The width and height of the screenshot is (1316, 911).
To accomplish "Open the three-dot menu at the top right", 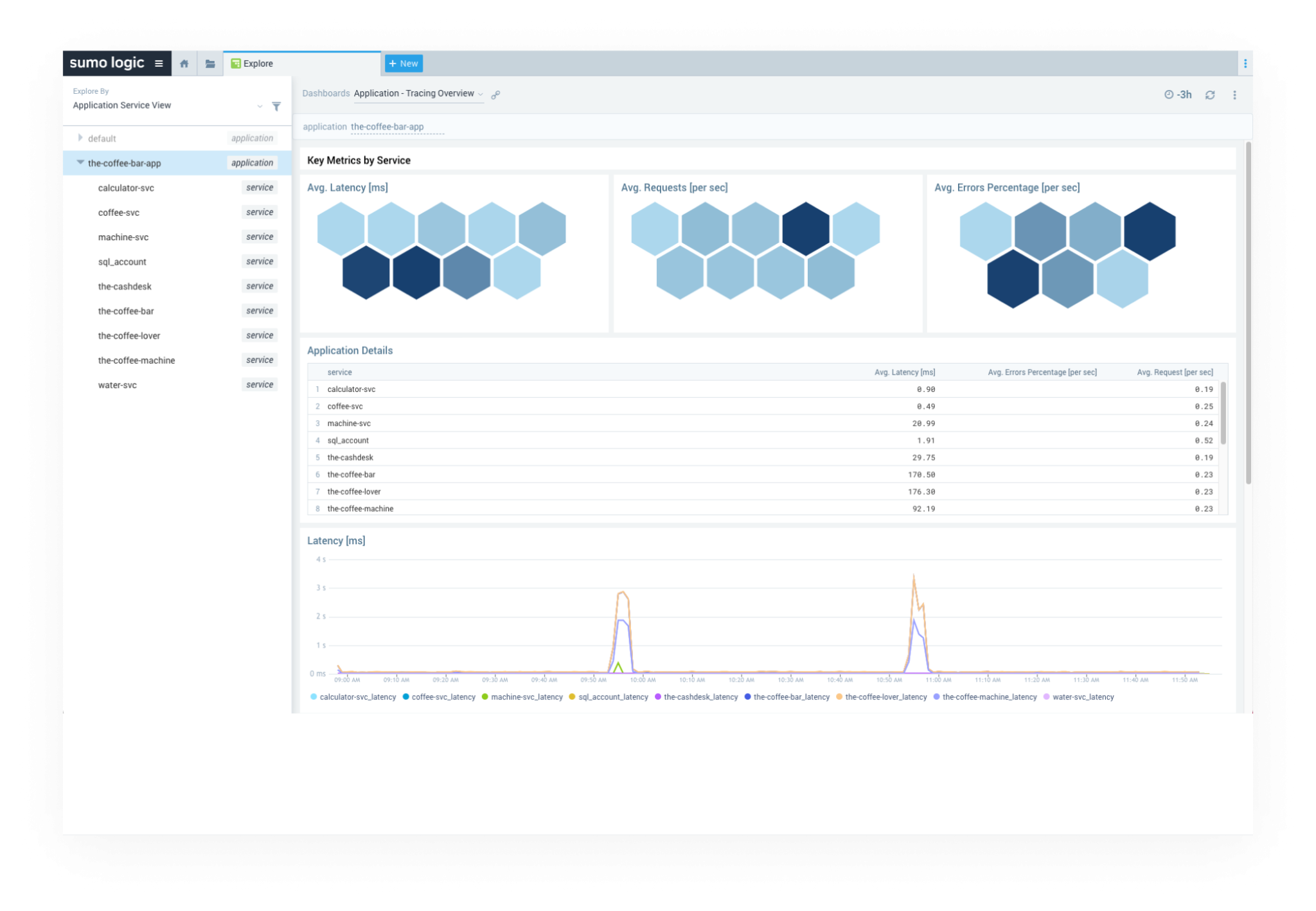I will (x=1234, y=94).
